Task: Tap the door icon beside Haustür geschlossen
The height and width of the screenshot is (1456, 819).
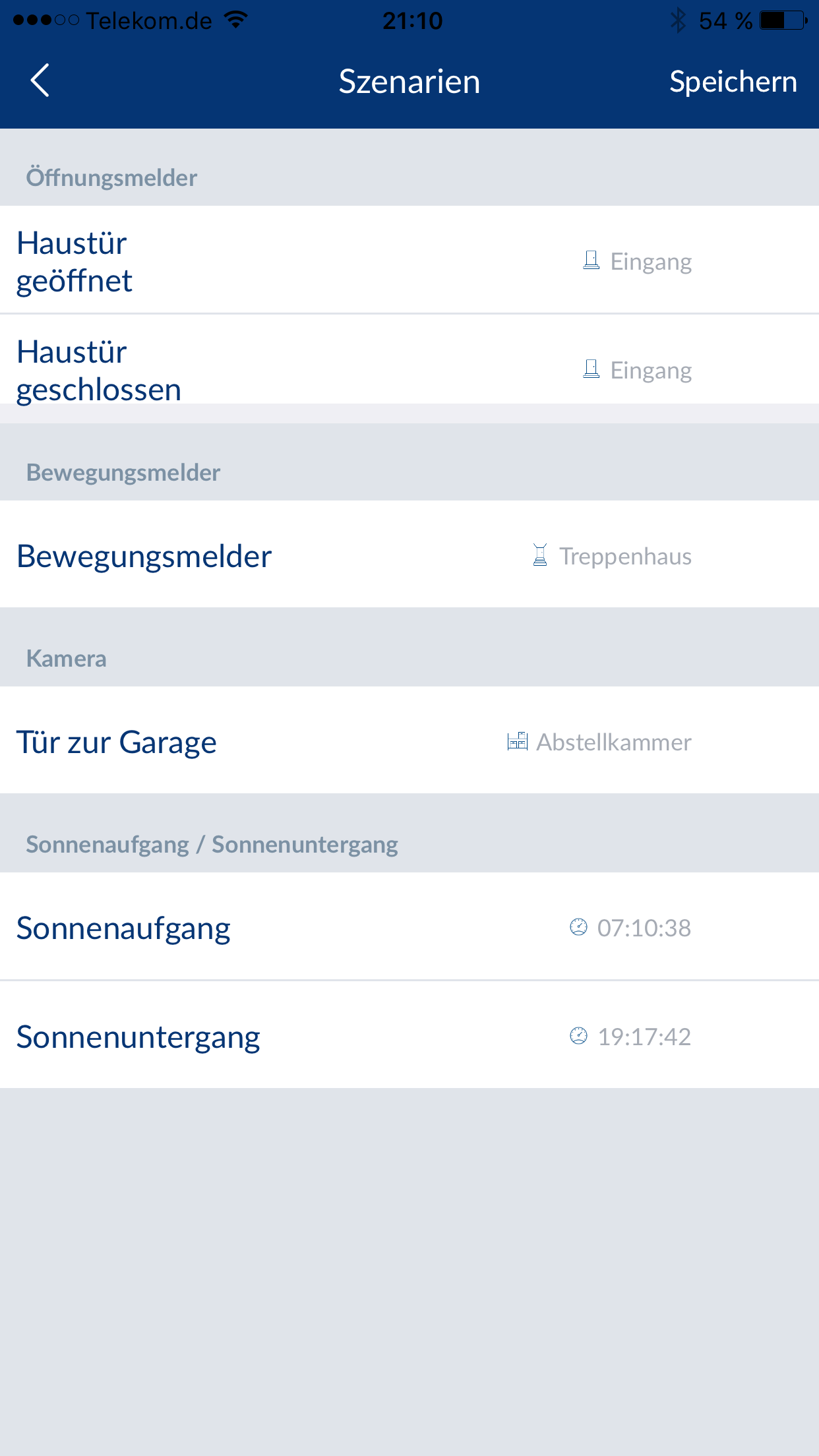Action: tap(591, 369)
